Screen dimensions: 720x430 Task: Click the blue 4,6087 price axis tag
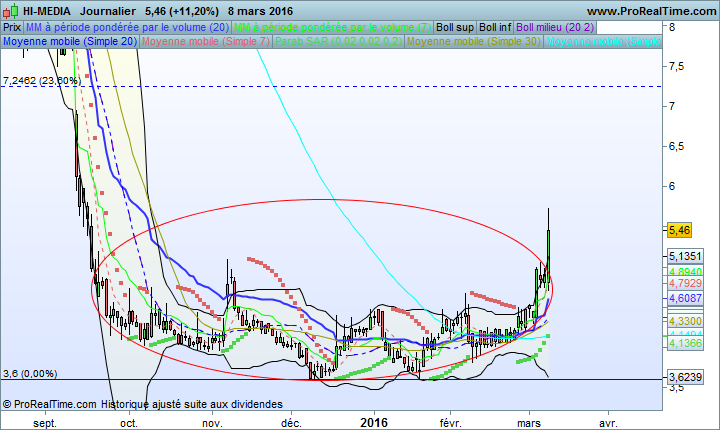685,298
